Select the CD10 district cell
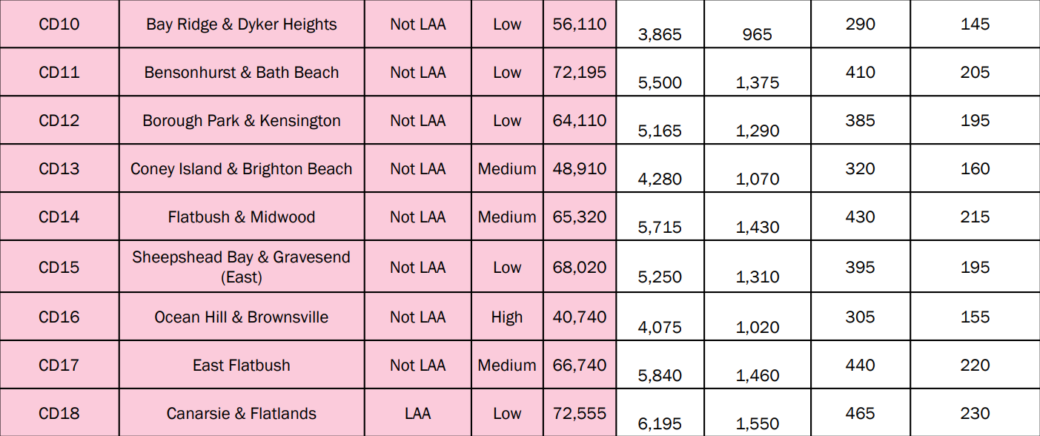 tap(60, 24)
